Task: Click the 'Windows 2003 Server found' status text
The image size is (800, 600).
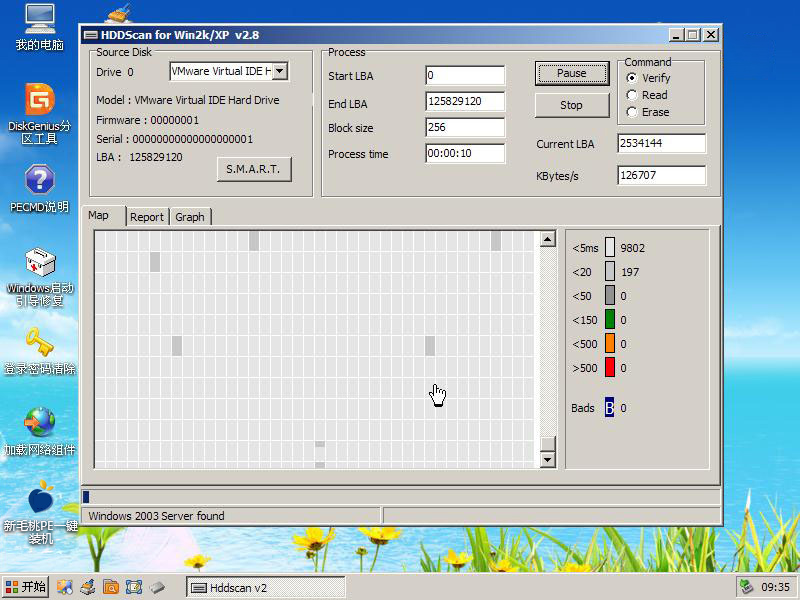Action: pos(156,516)
